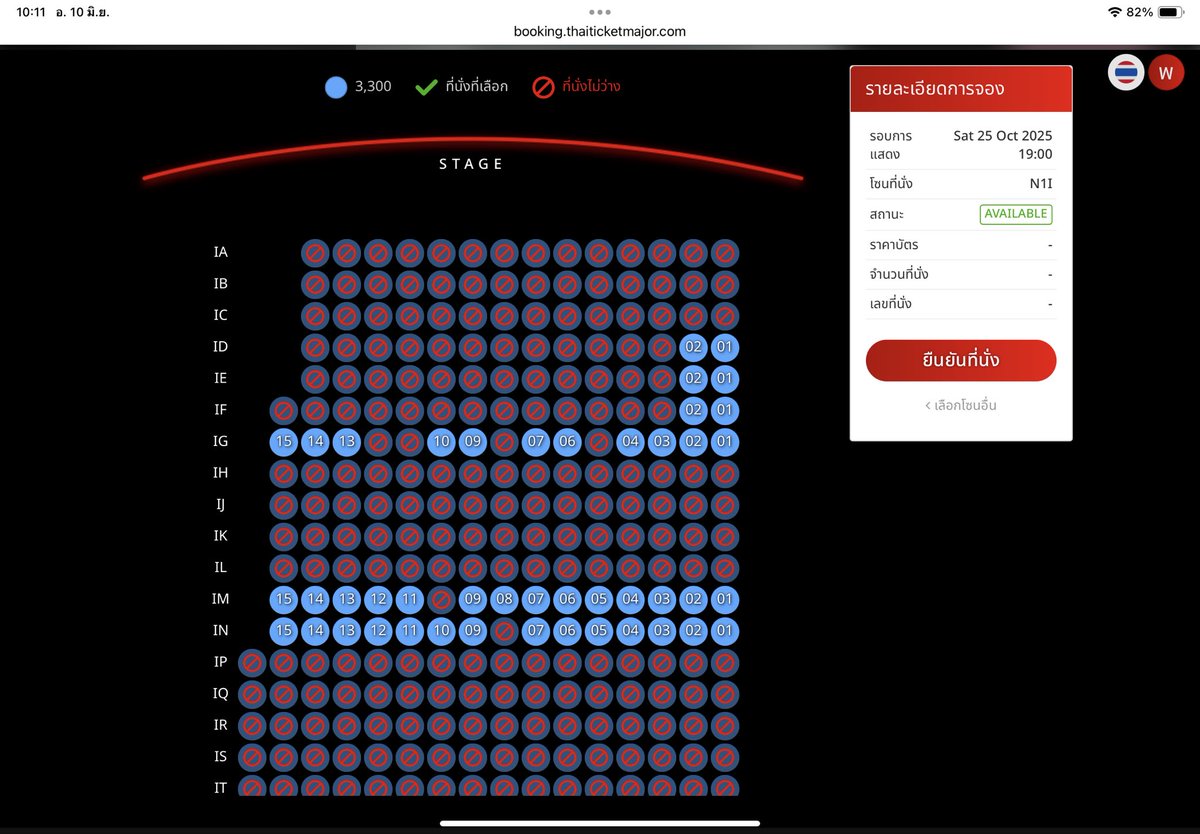The image size is (1200, 834).
Task: Select seat 14 in row IG
Action: pyautogui.click(x=315, y=442)
